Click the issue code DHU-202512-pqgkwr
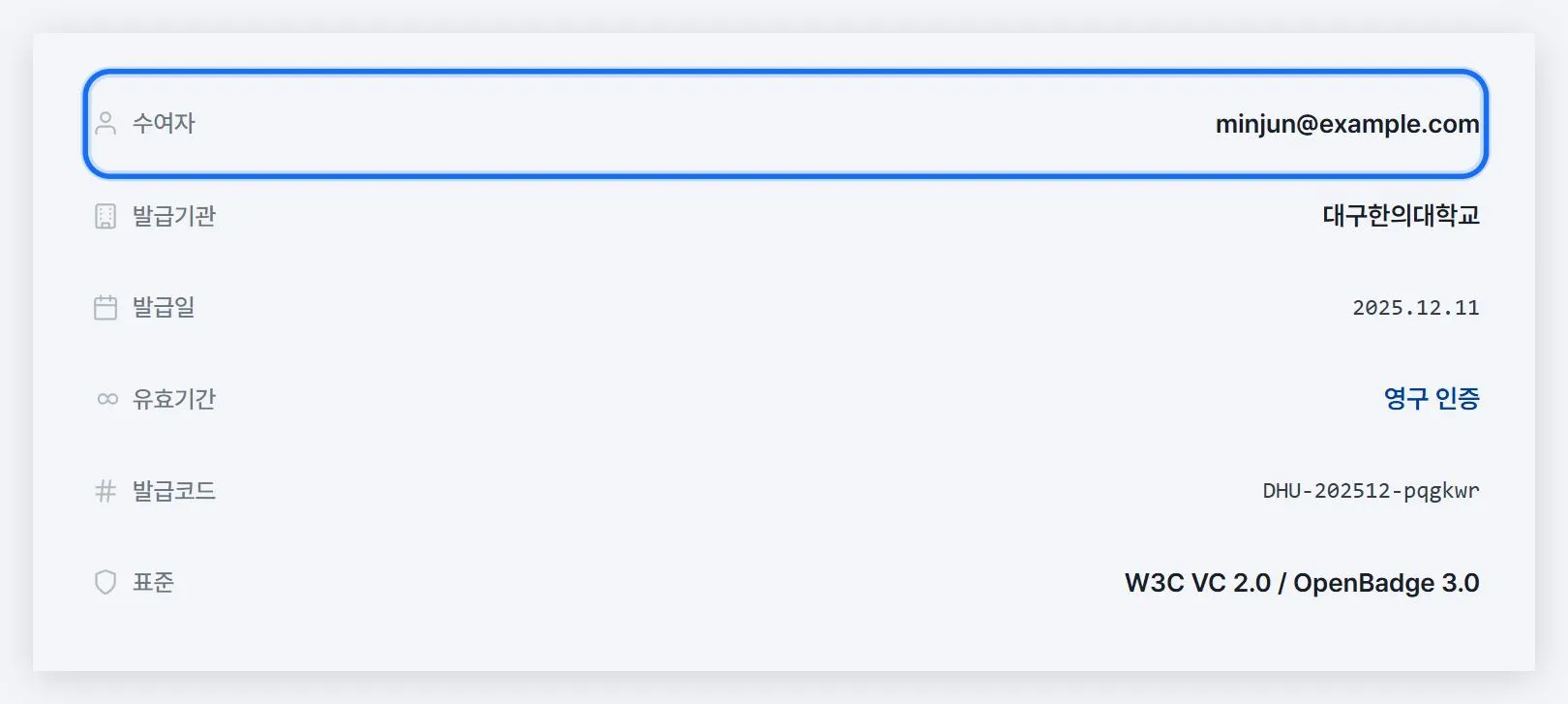This screenshot has width=1568, height=704. pyautogui.click(x=1371, y=491)
